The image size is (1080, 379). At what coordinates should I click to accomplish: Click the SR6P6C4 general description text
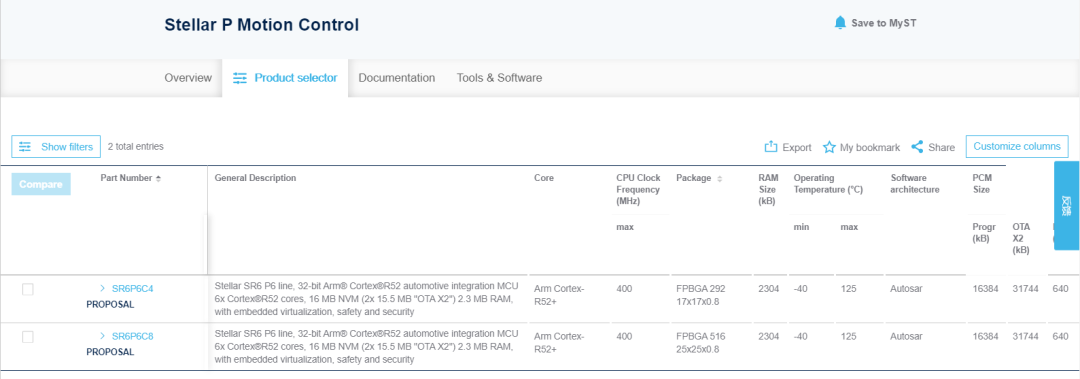pyautogui.click(x=366, y=298)
